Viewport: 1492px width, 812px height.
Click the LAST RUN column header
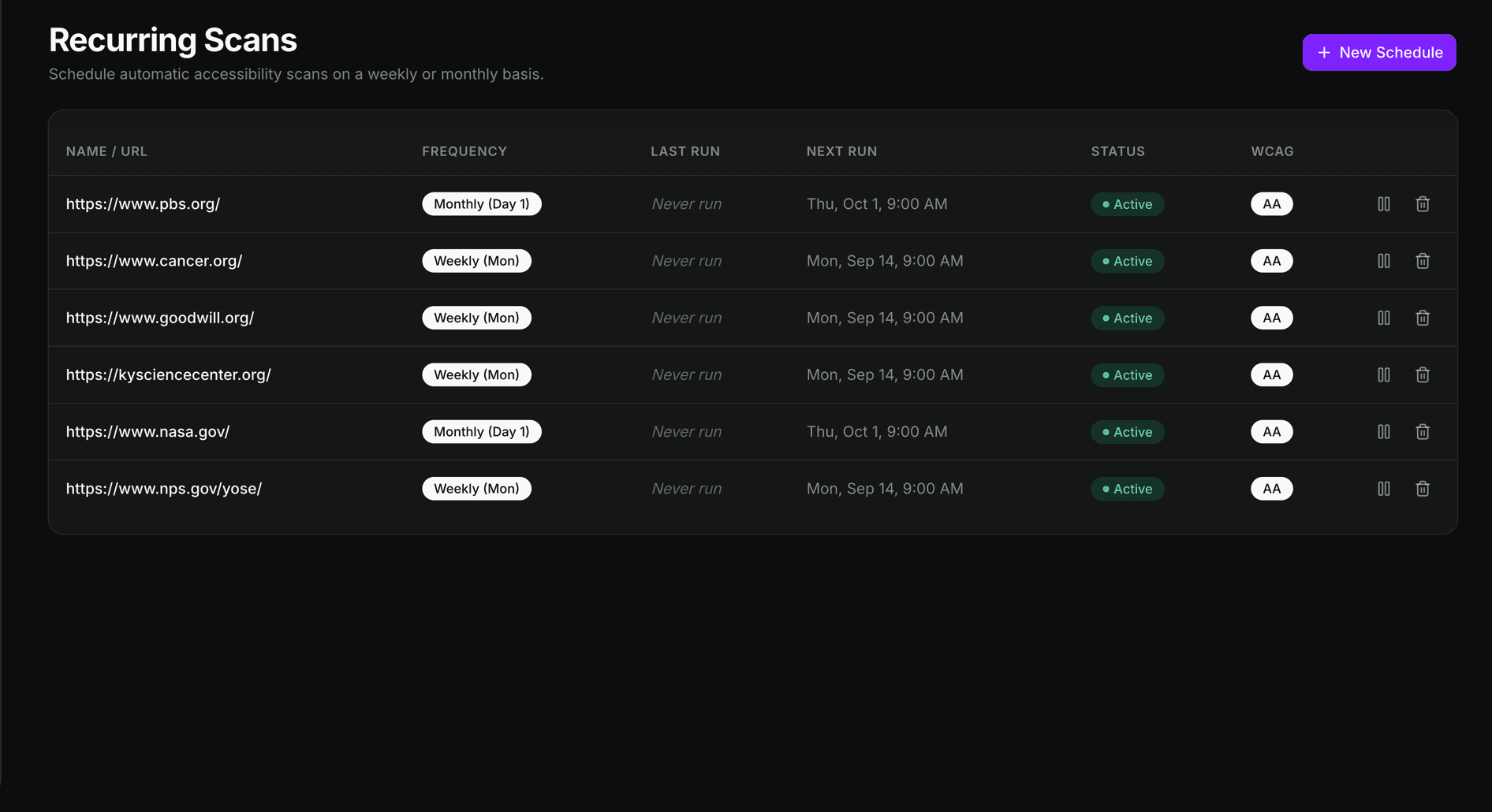(685, 151)
